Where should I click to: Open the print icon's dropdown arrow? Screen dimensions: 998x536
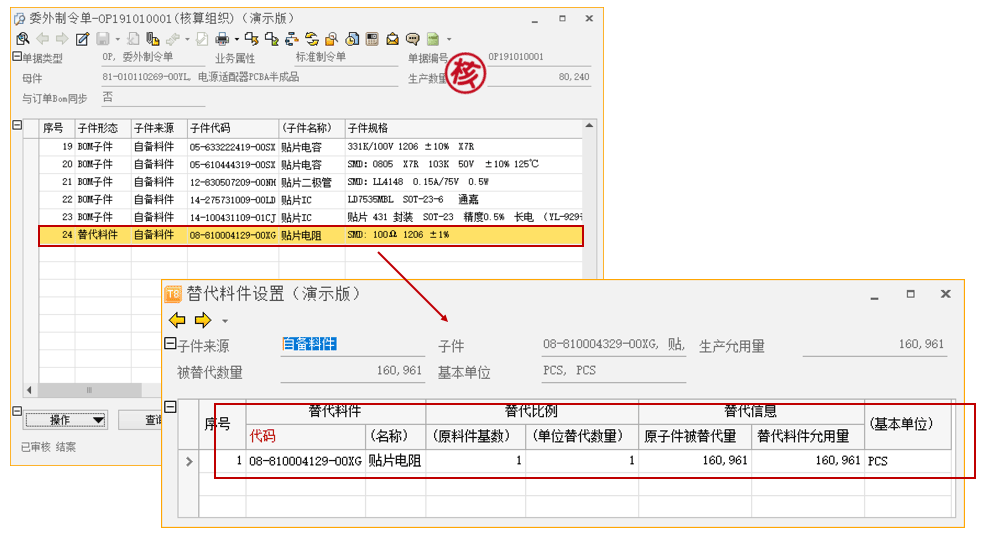click(x=236, y=39)
